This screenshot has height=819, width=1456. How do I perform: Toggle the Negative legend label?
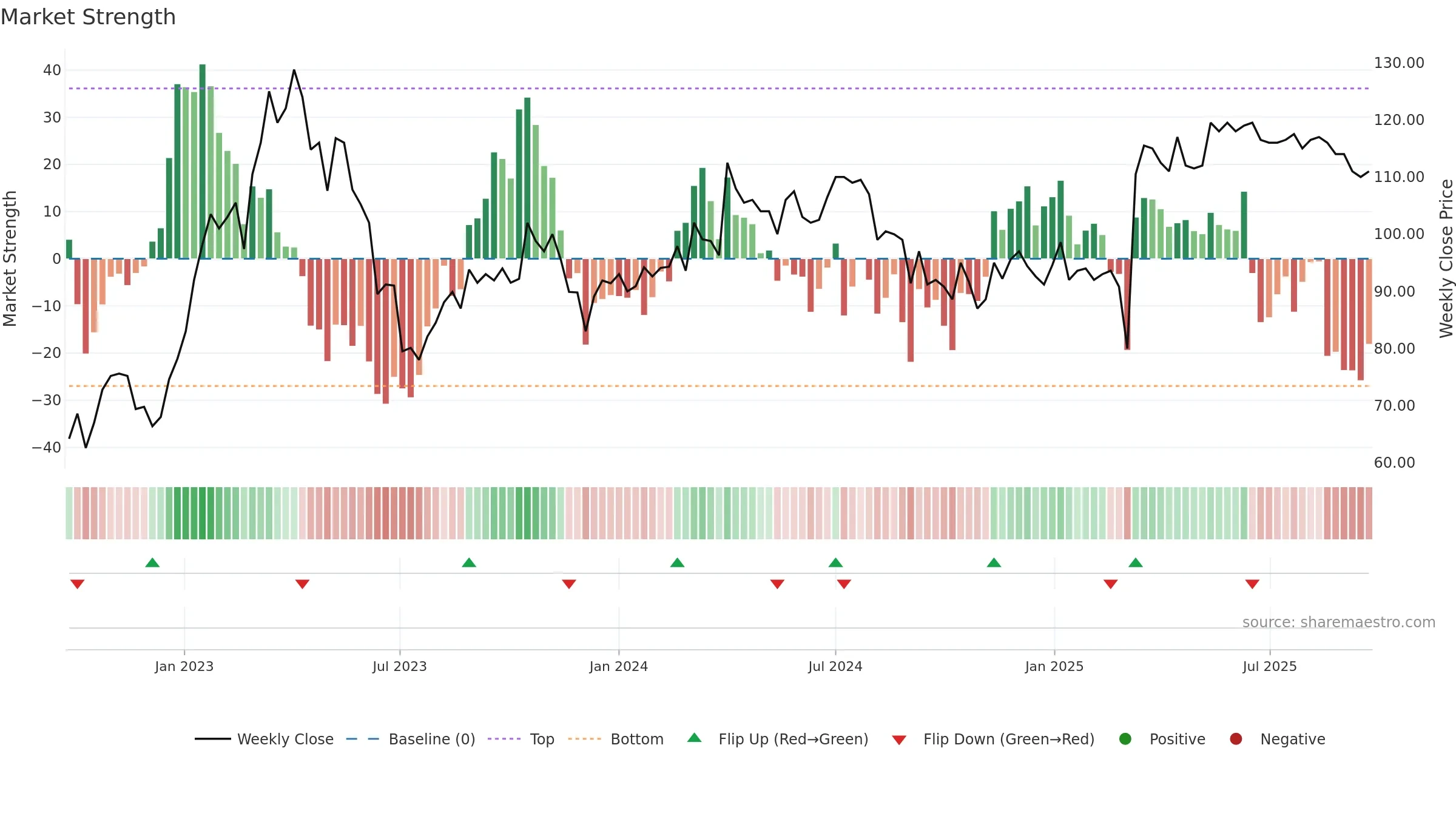(1293, 739)
